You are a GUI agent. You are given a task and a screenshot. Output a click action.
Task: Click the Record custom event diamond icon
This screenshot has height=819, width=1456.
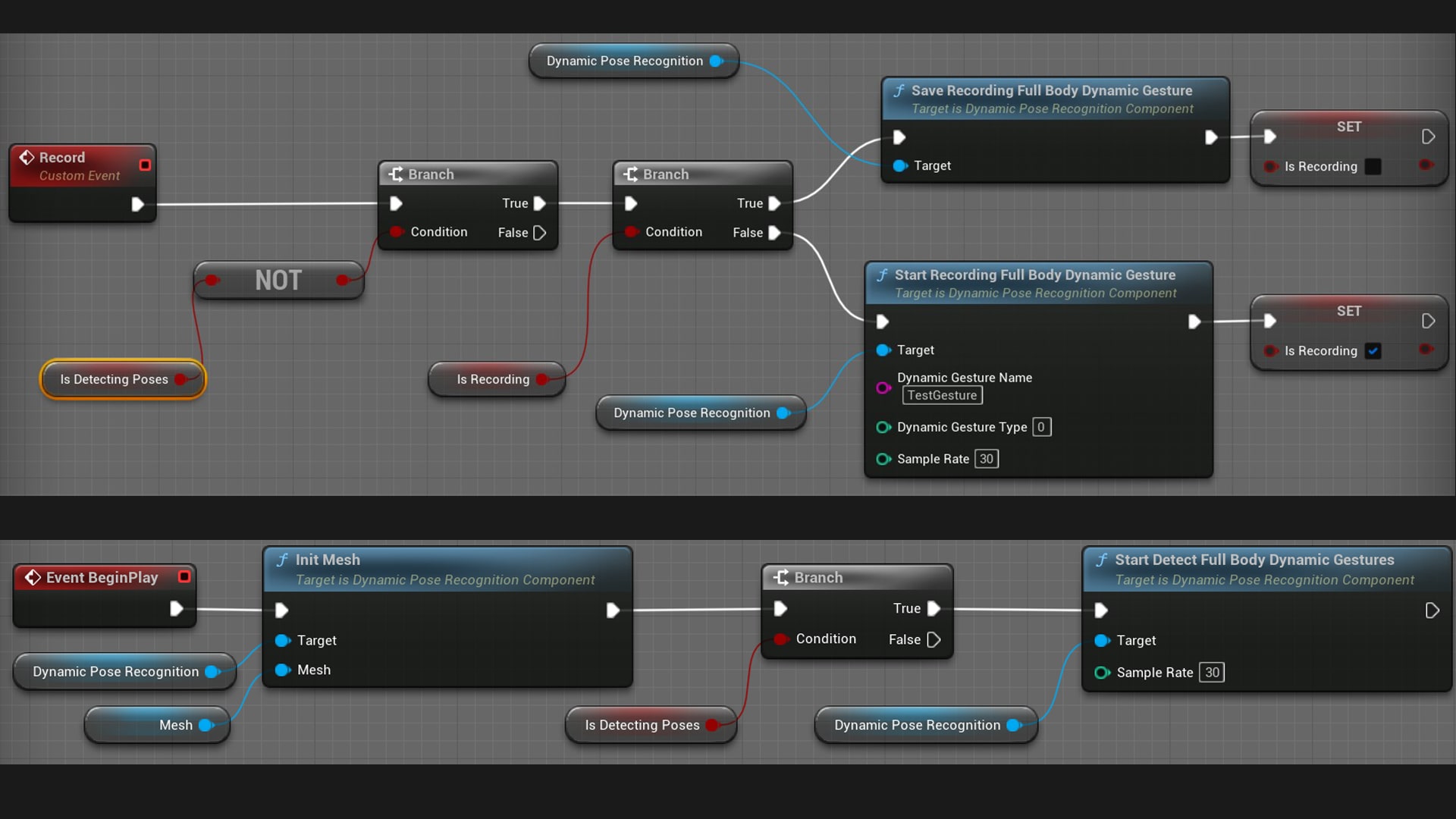coord(27,157)
